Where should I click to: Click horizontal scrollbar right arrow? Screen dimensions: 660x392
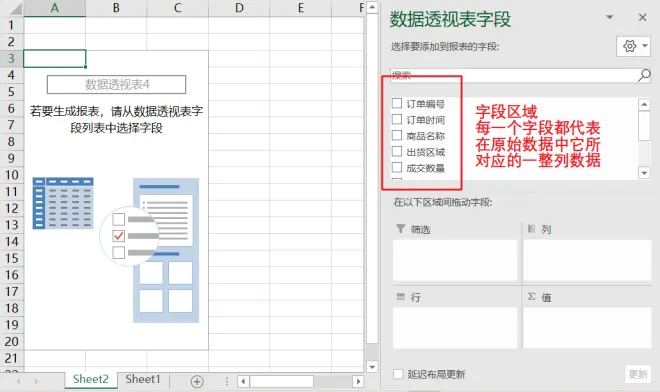click(358, 381)
